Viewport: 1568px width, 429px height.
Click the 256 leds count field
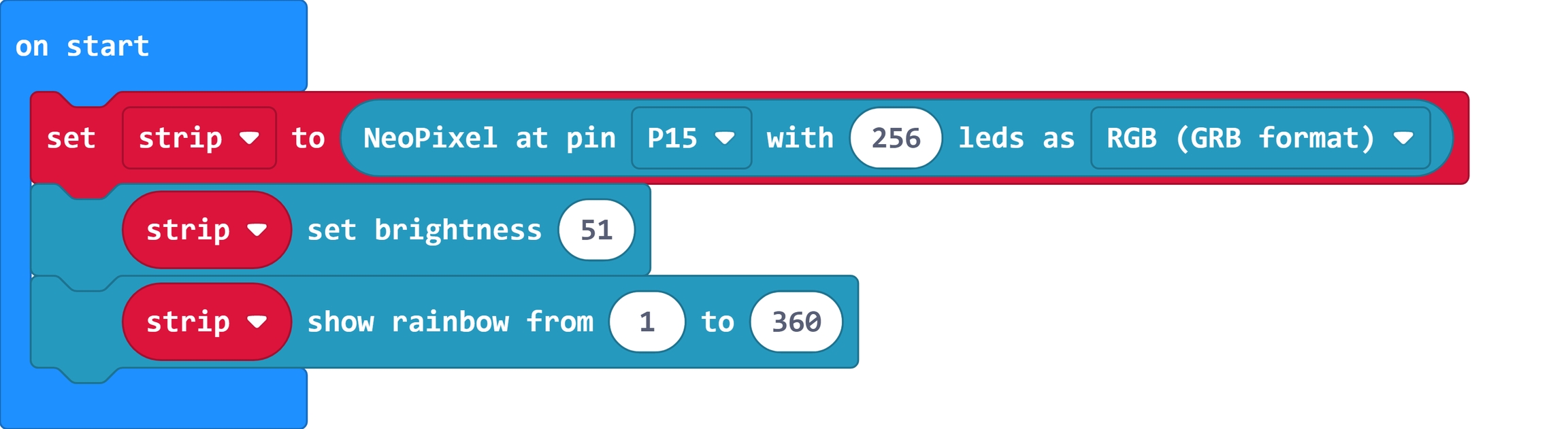(896, 138)
